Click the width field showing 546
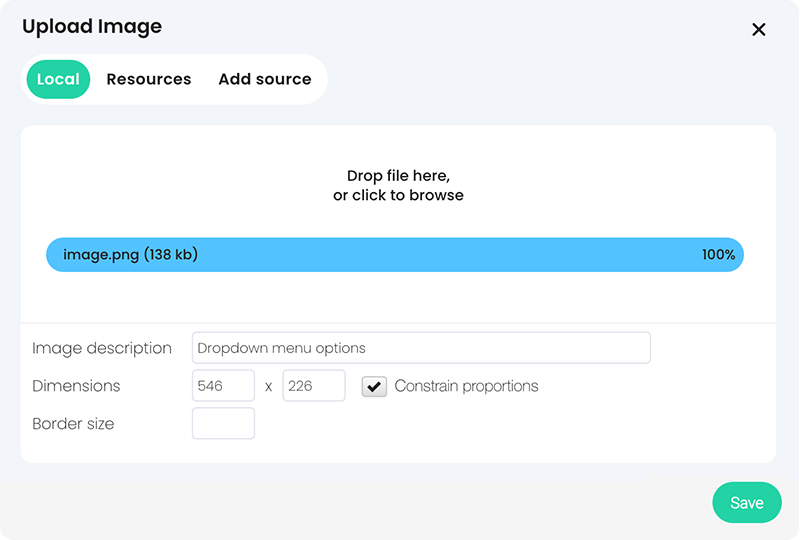The height and width of the screenshot is (540, 800). pyautogui.click(x=223, y=386)
